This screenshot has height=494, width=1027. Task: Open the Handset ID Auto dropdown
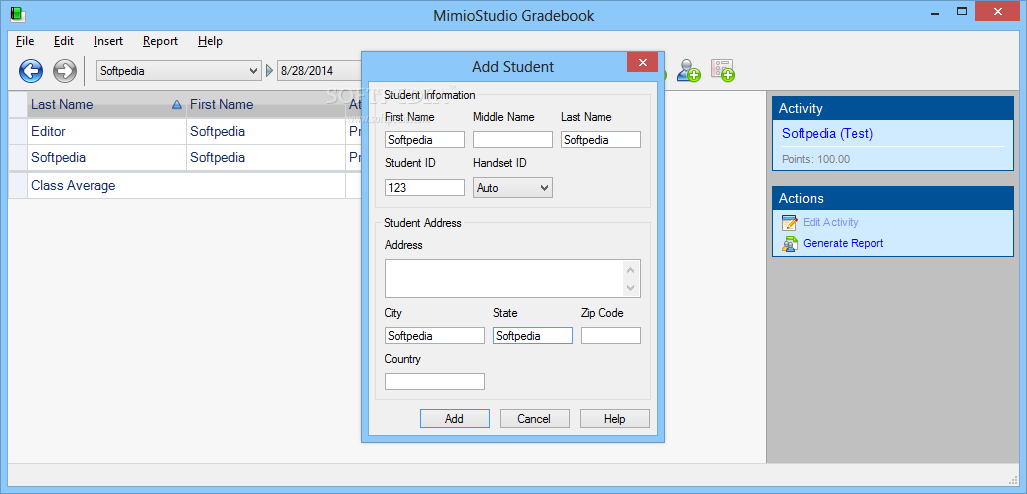(x=544, y=188)
